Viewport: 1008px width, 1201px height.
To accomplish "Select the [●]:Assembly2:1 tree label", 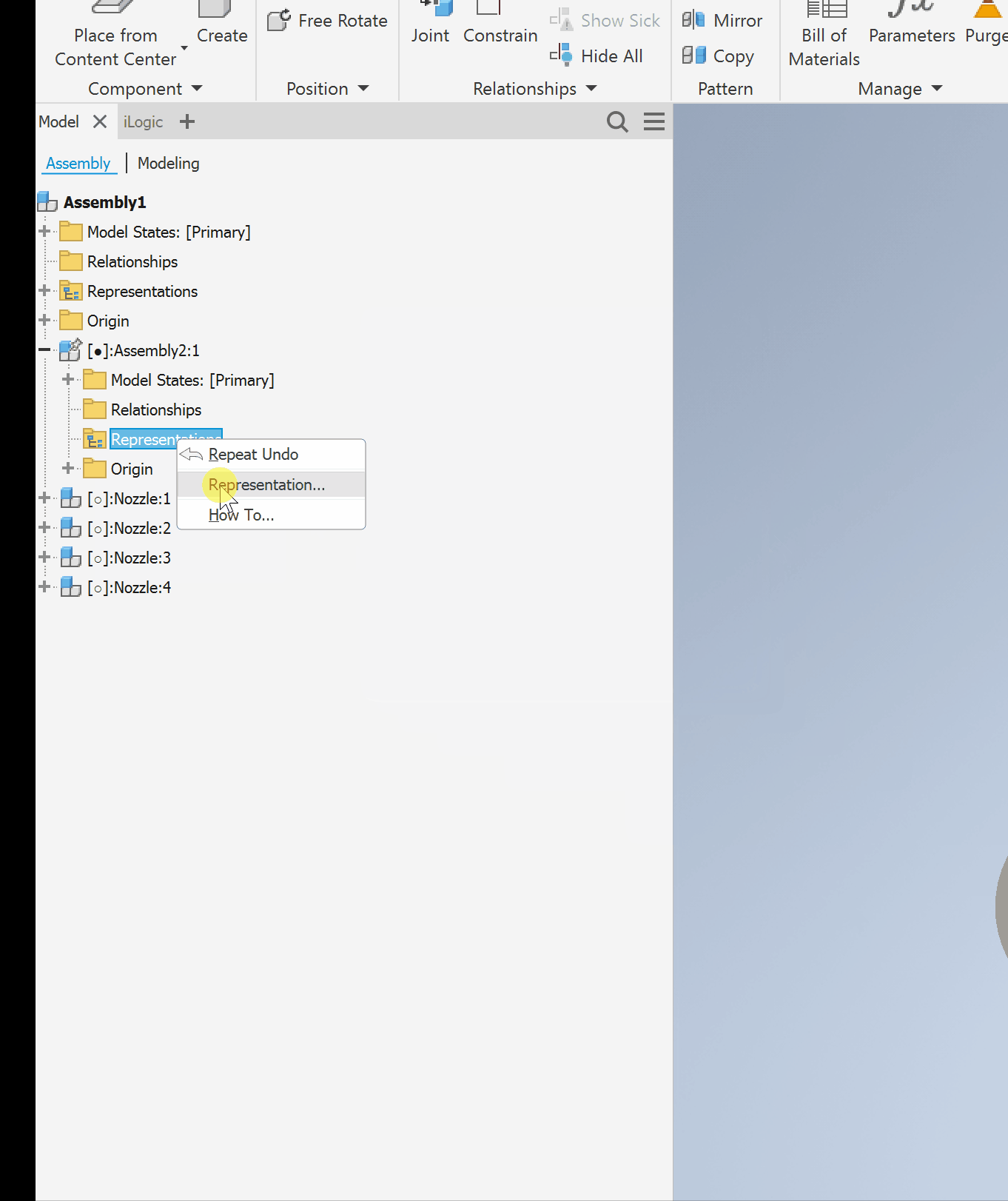I will 143,350.
